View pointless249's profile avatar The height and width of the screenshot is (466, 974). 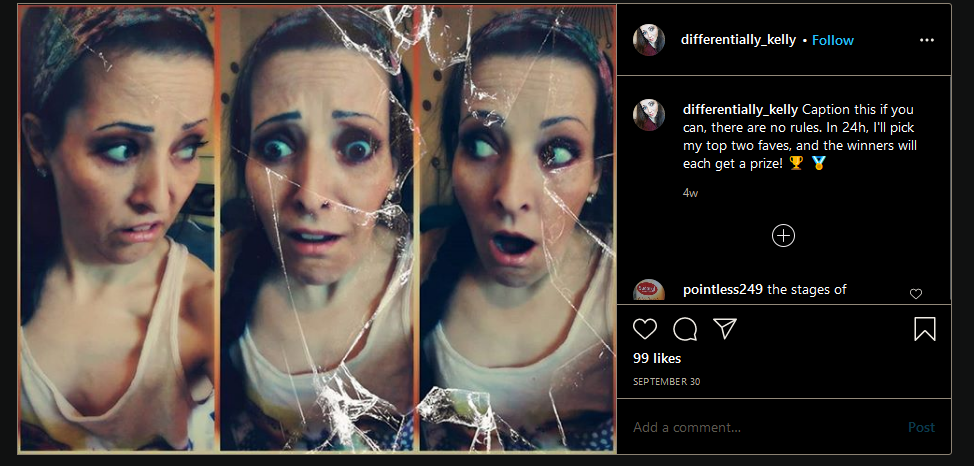tap(649, 290)
